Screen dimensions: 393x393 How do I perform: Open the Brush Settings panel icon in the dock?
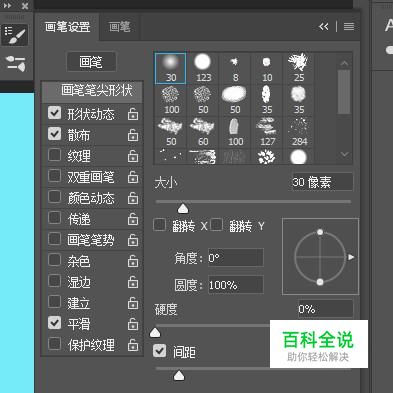(14, 35)
